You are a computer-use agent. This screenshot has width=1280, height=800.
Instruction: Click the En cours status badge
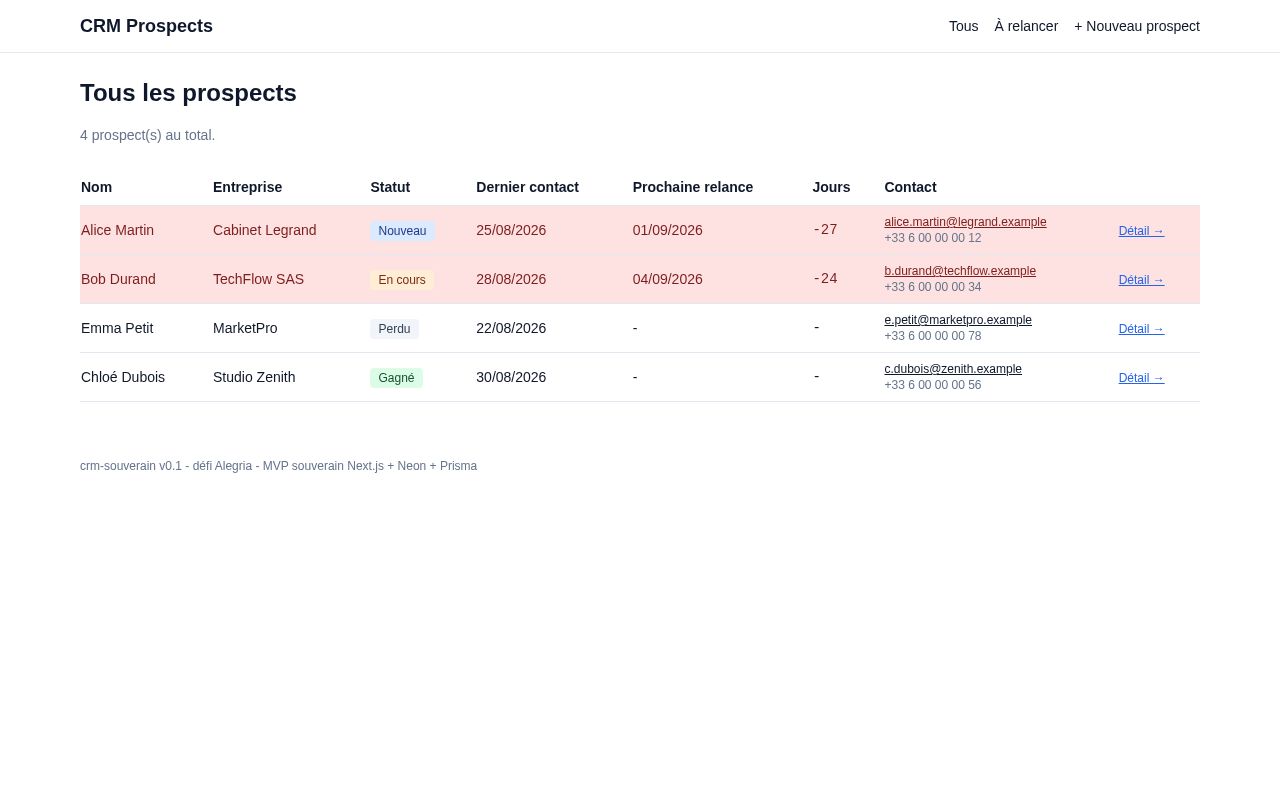click(402, 280)
